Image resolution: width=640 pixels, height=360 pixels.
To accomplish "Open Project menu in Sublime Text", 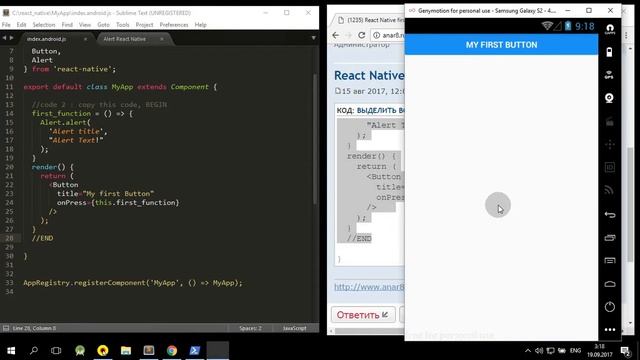I will 144,25.
